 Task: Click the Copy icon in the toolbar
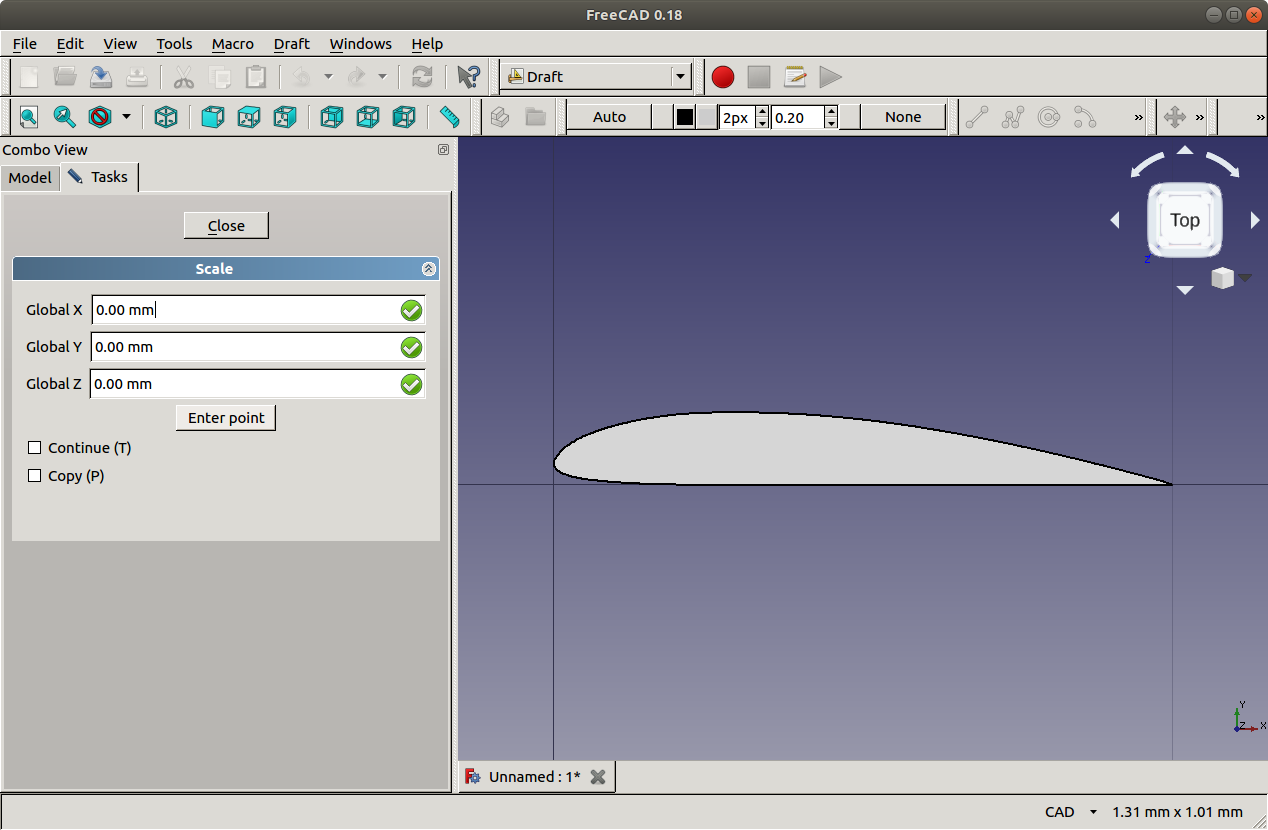click(220, 77)
